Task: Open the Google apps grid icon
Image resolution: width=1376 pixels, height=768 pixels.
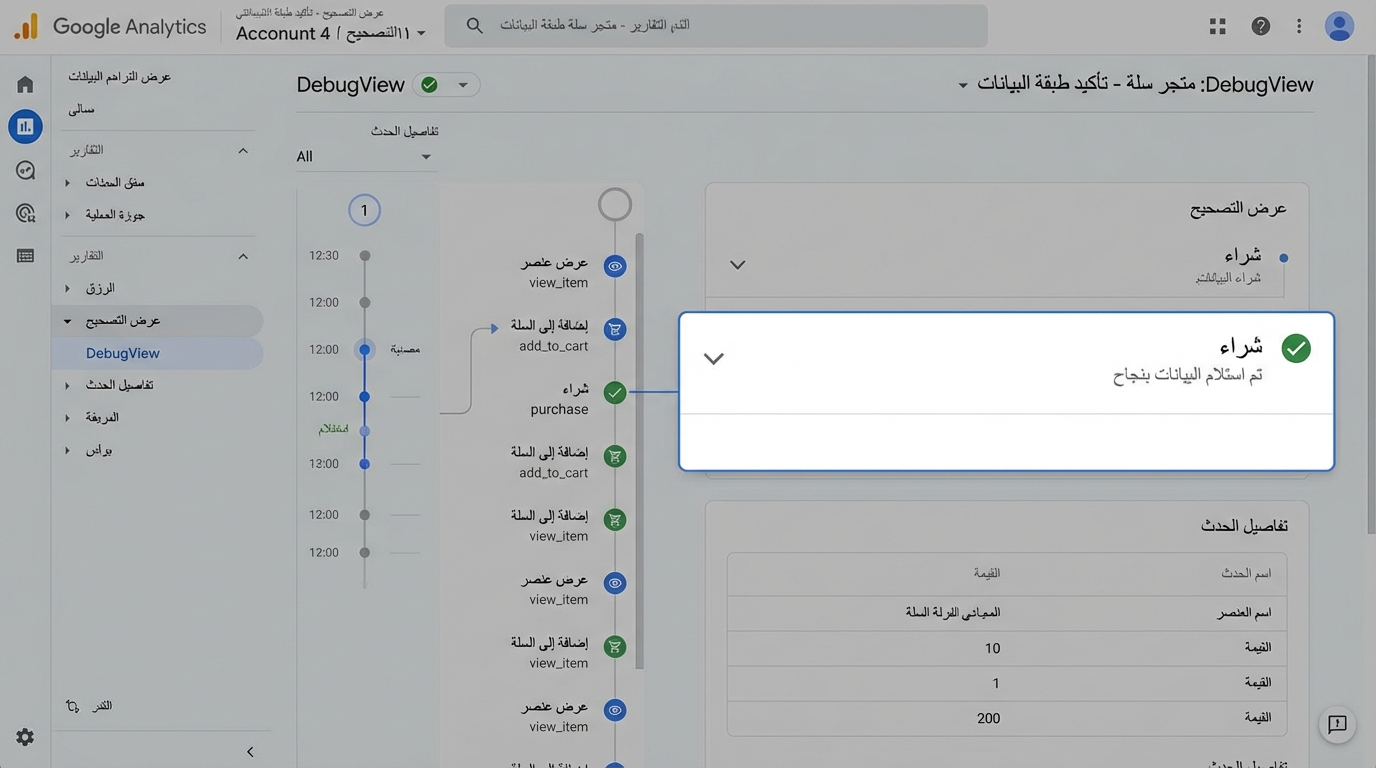Action: (1217, 27)
